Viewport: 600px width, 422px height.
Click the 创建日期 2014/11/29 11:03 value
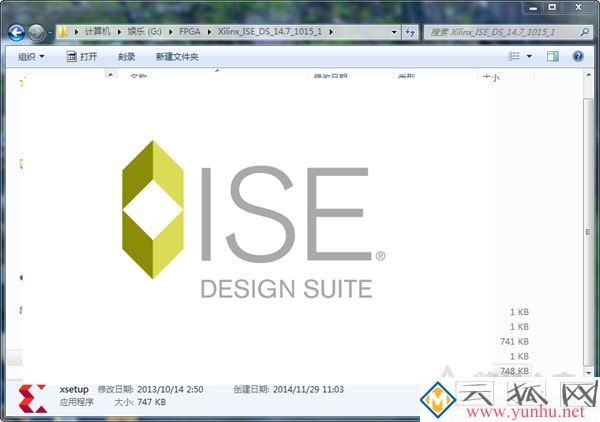(x=308, y=389)
